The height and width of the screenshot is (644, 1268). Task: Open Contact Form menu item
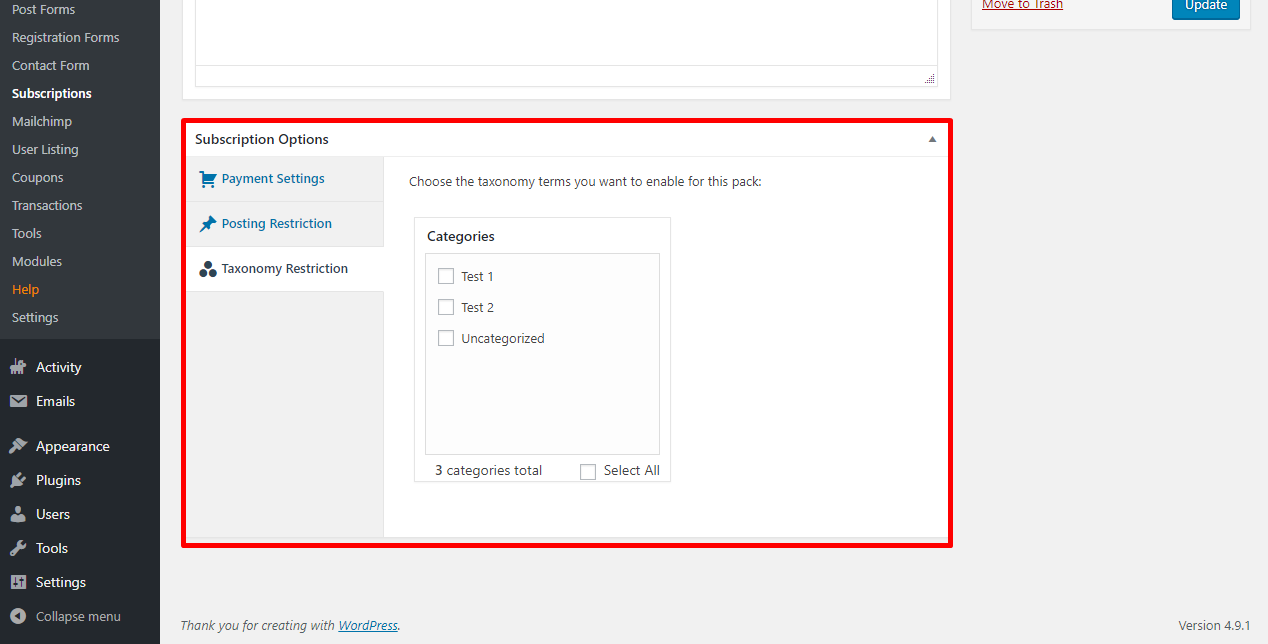point(50,65)
